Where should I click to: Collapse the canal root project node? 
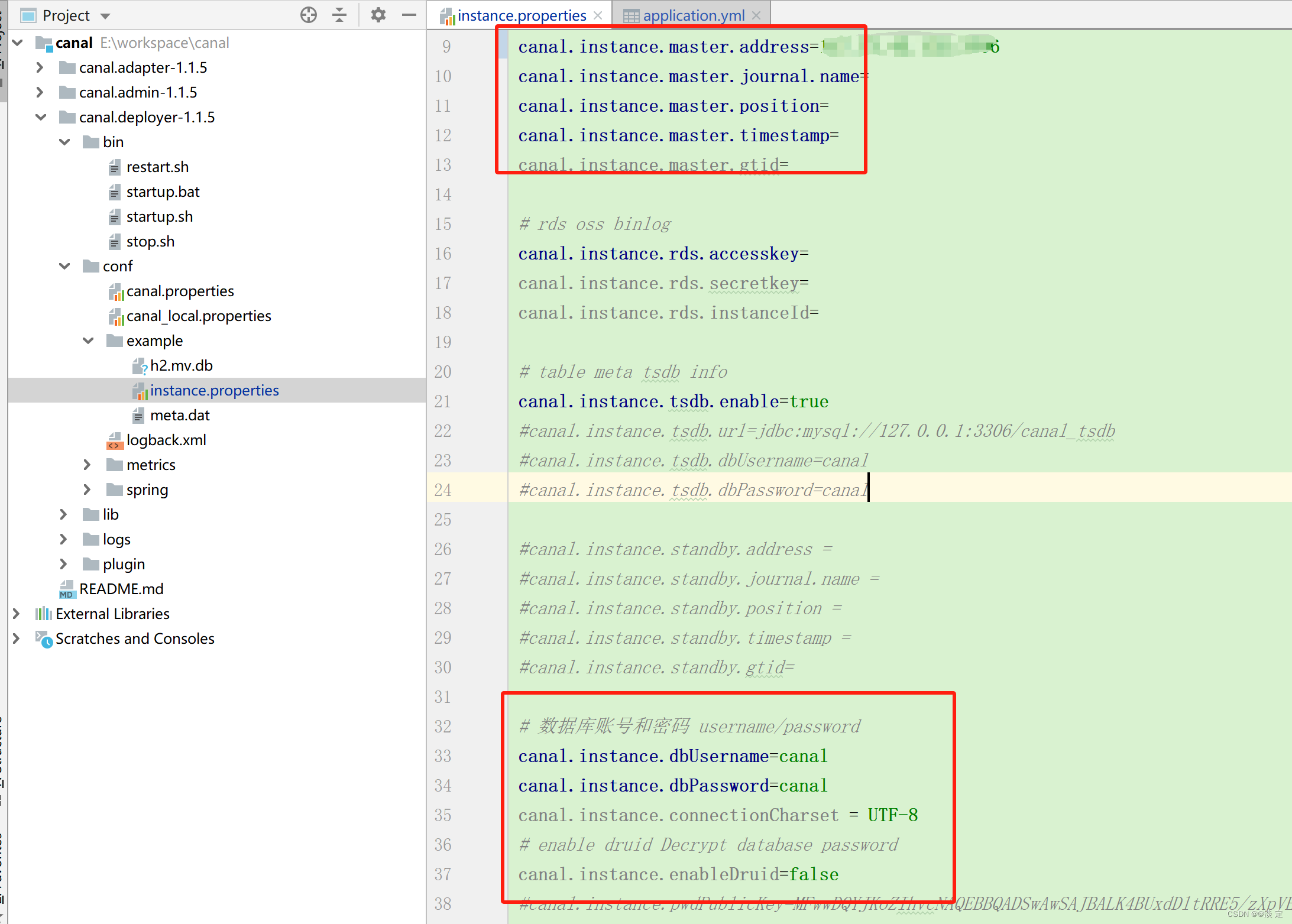(18, 43)
